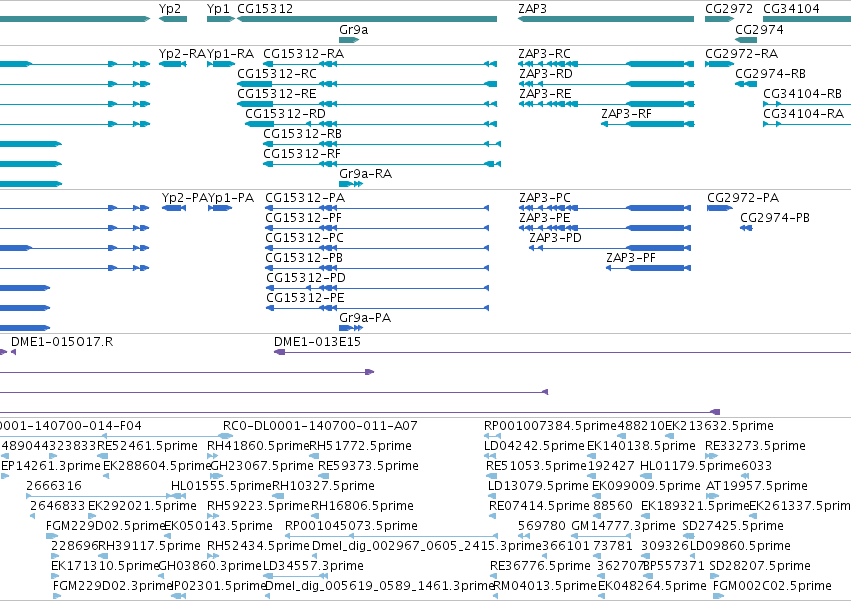The width and height of the screenshot is (851, 601).
Task: Click EST label RE33273.5prime
Action: [x=755, y=446]
